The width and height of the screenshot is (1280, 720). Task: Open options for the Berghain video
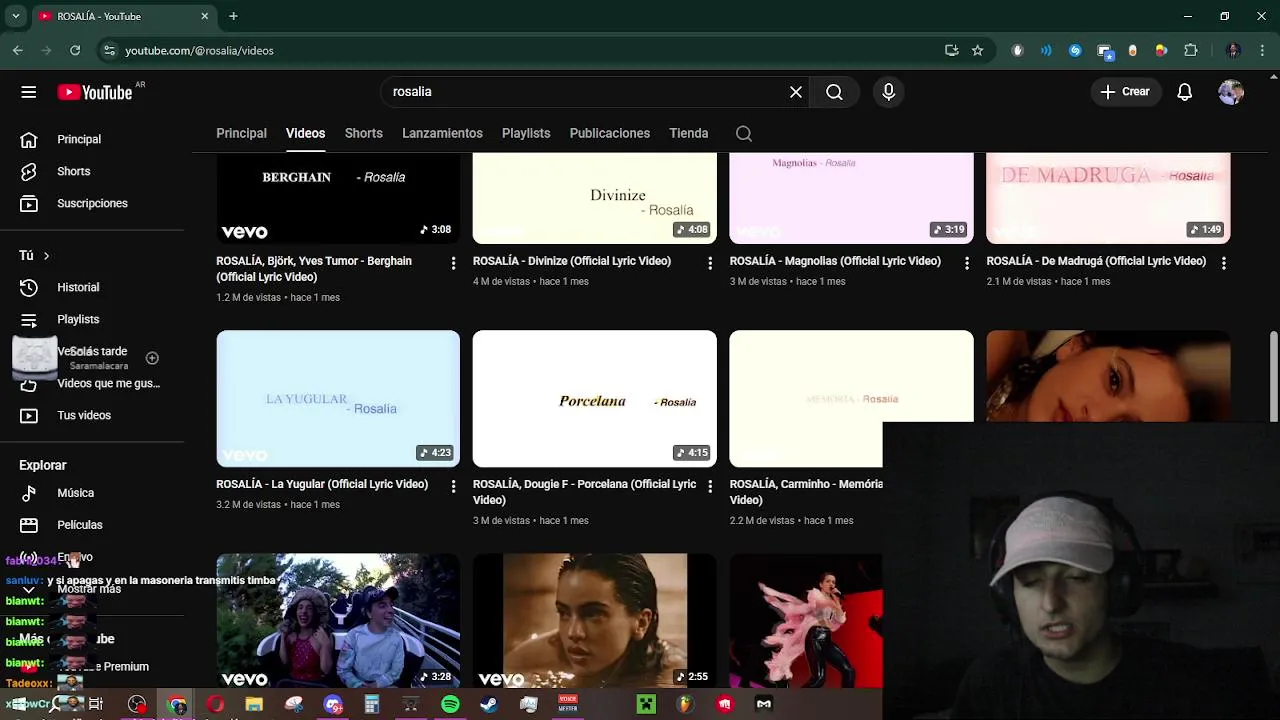pyautogui.click(x=453, y=263)
